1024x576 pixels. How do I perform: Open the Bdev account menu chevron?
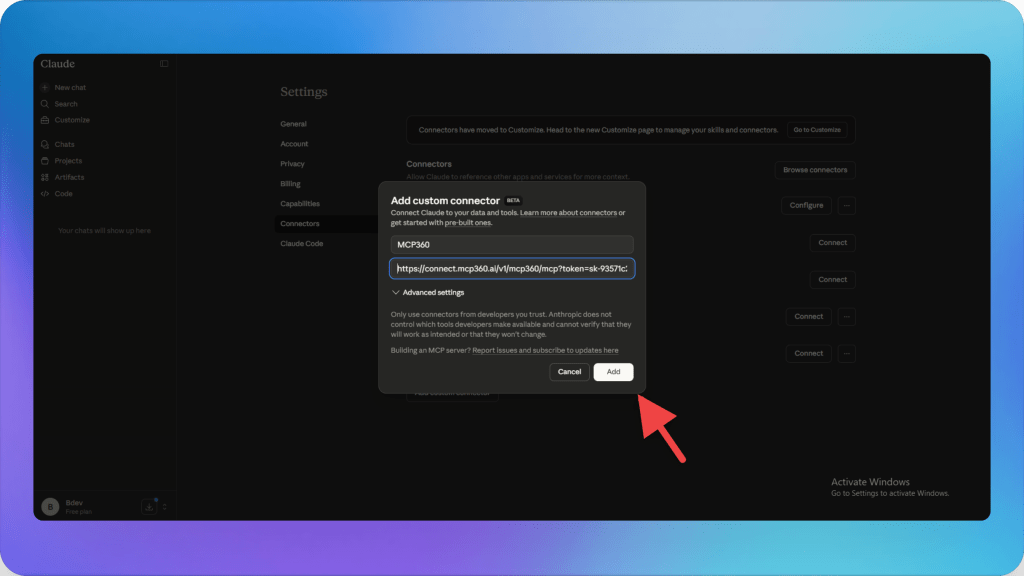pyautogui.click(x=165, y=507)
